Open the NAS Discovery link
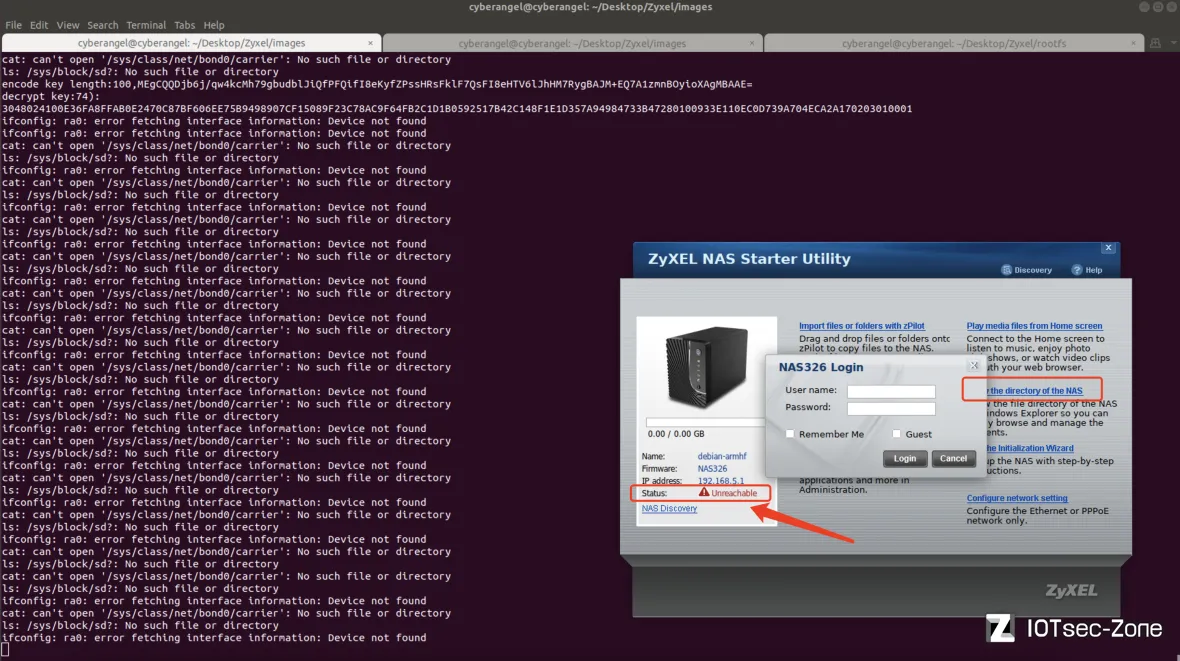The image size is (1180, 661). [669, 509]
